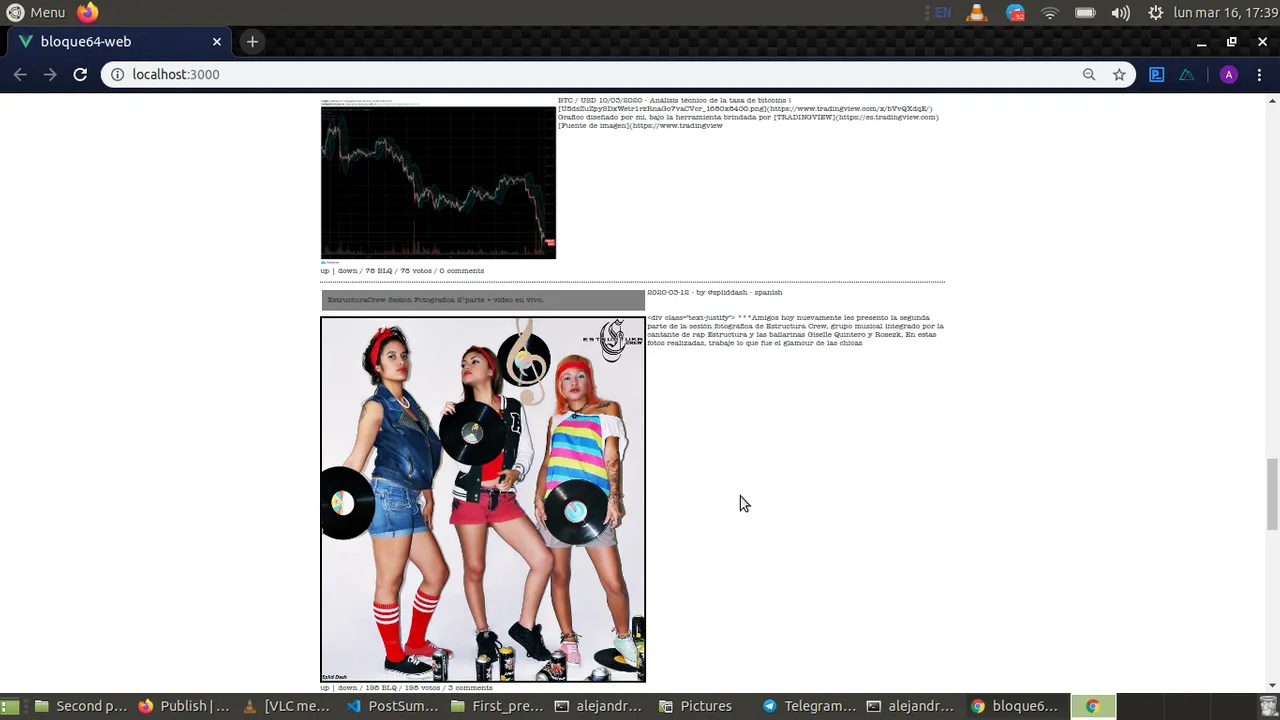
Task: Click 'down' under the bitcoin chart post
Action: point(347,271)
